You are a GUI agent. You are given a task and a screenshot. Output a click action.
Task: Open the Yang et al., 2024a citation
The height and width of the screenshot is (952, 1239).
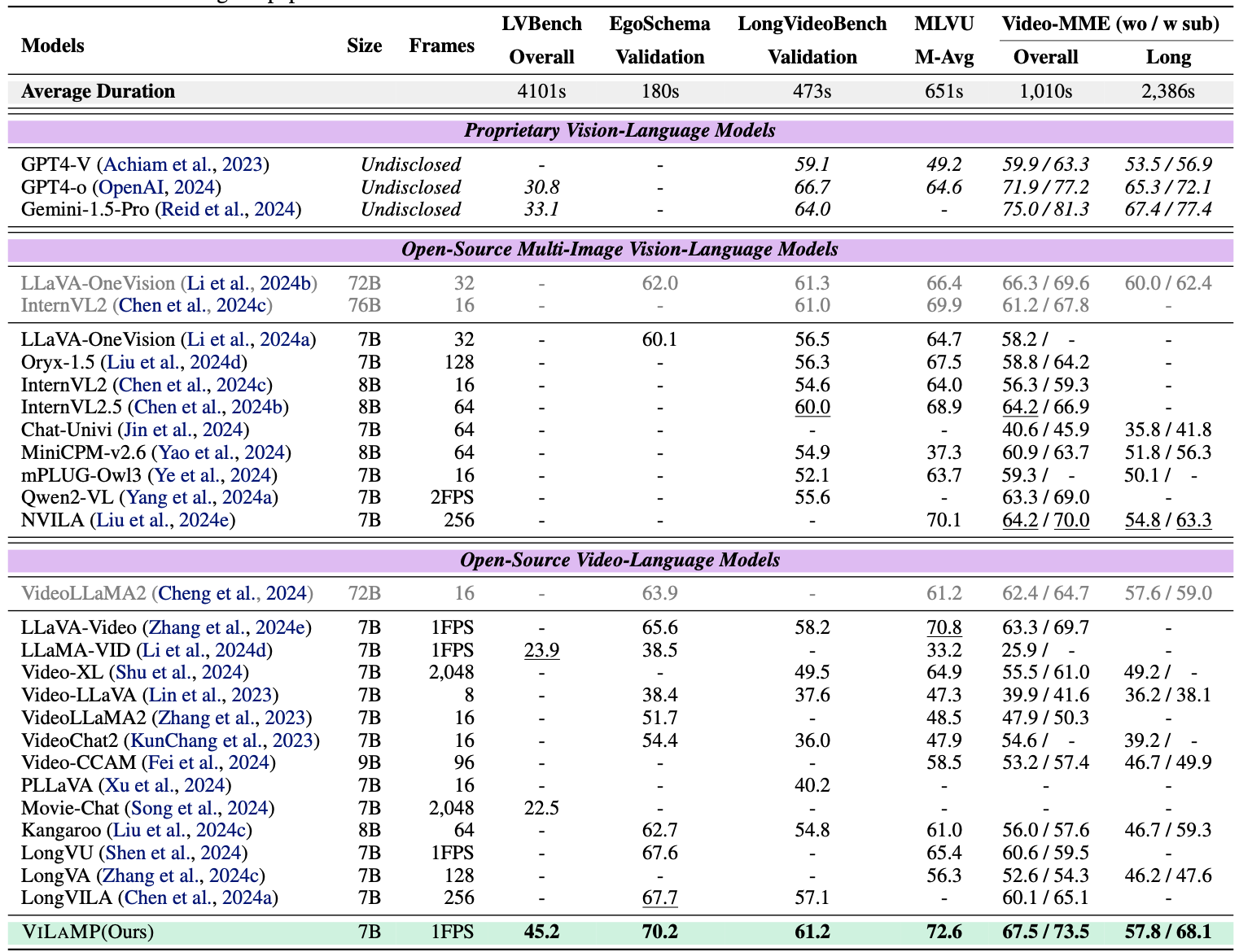pos(199,497)
